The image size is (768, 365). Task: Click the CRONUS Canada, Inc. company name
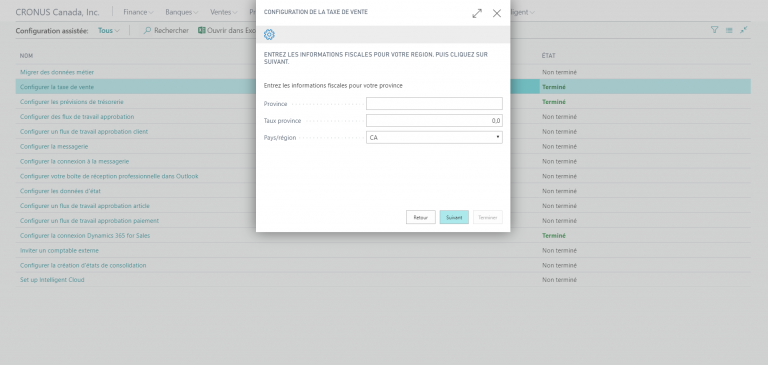tap(57, 12)
